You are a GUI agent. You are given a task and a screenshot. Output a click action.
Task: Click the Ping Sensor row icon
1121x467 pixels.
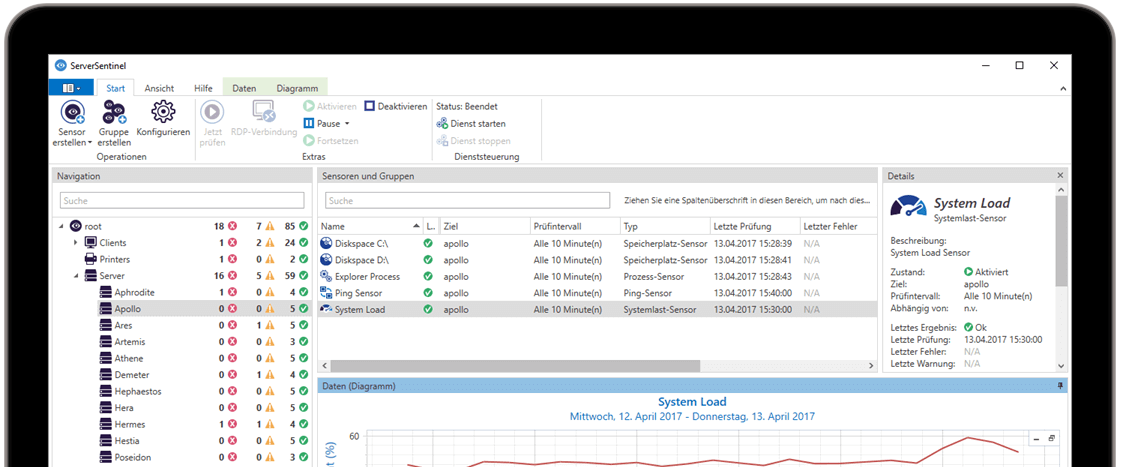pos(326,293)
